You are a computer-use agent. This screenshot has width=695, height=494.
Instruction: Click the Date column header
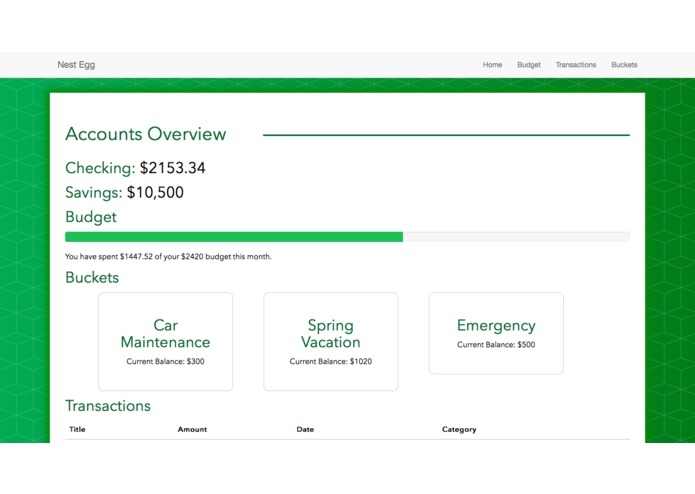click(305, 429)
